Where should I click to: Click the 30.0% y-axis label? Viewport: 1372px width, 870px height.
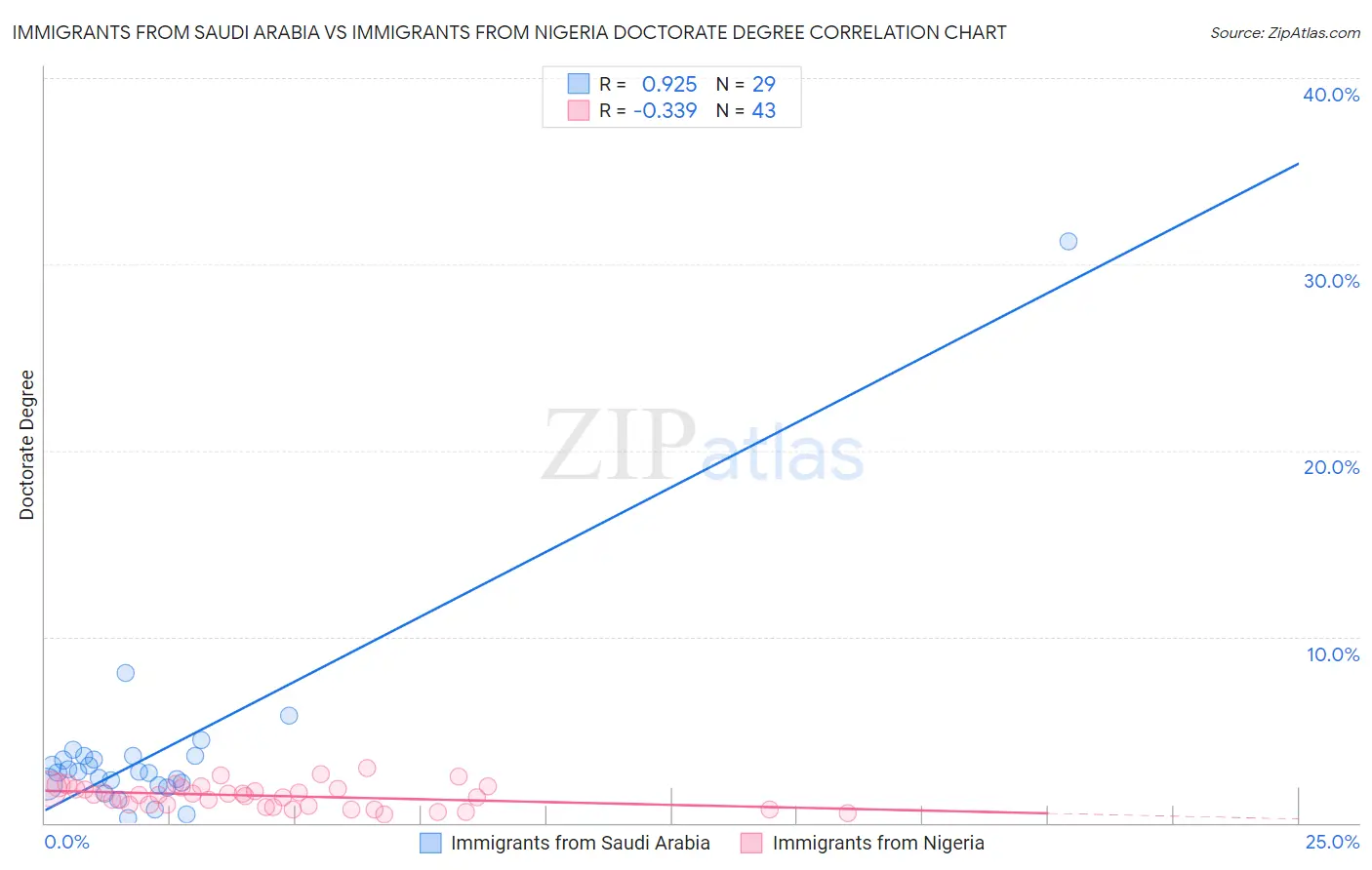tap(1331, 281)
